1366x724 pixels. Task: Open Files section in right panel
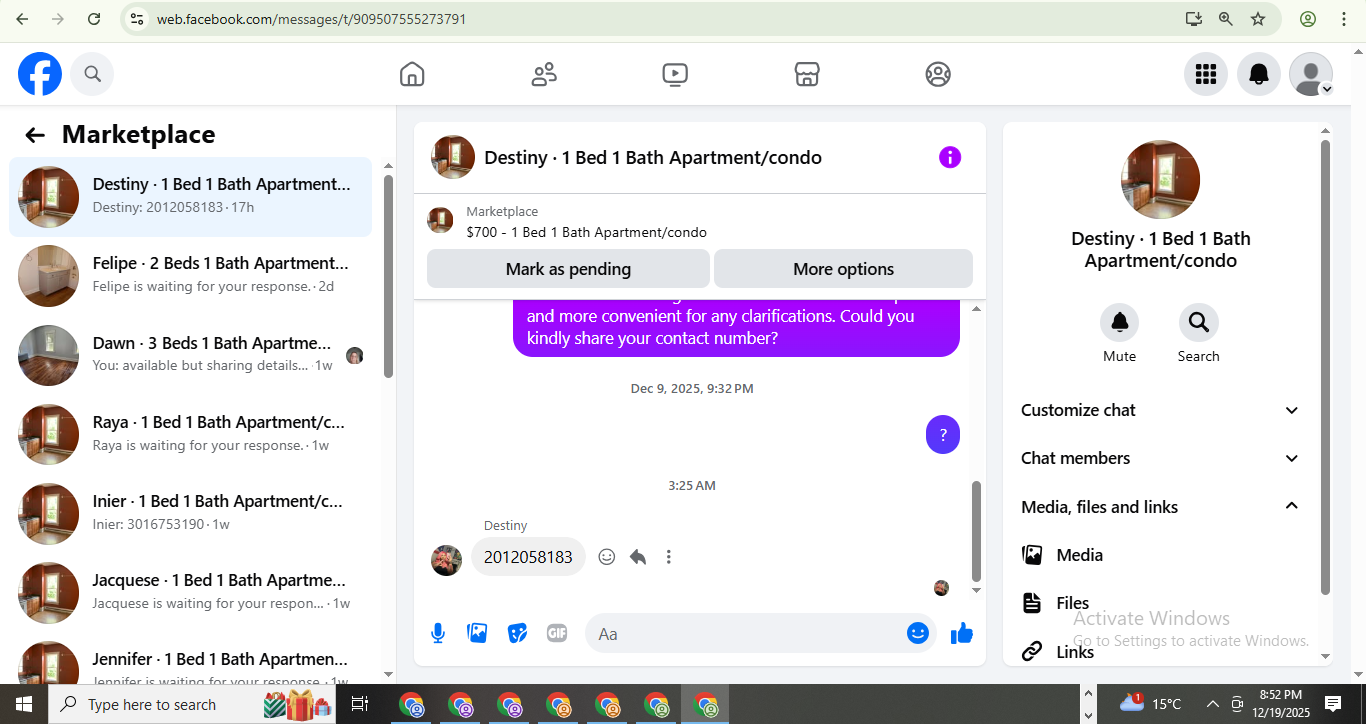1161,603
